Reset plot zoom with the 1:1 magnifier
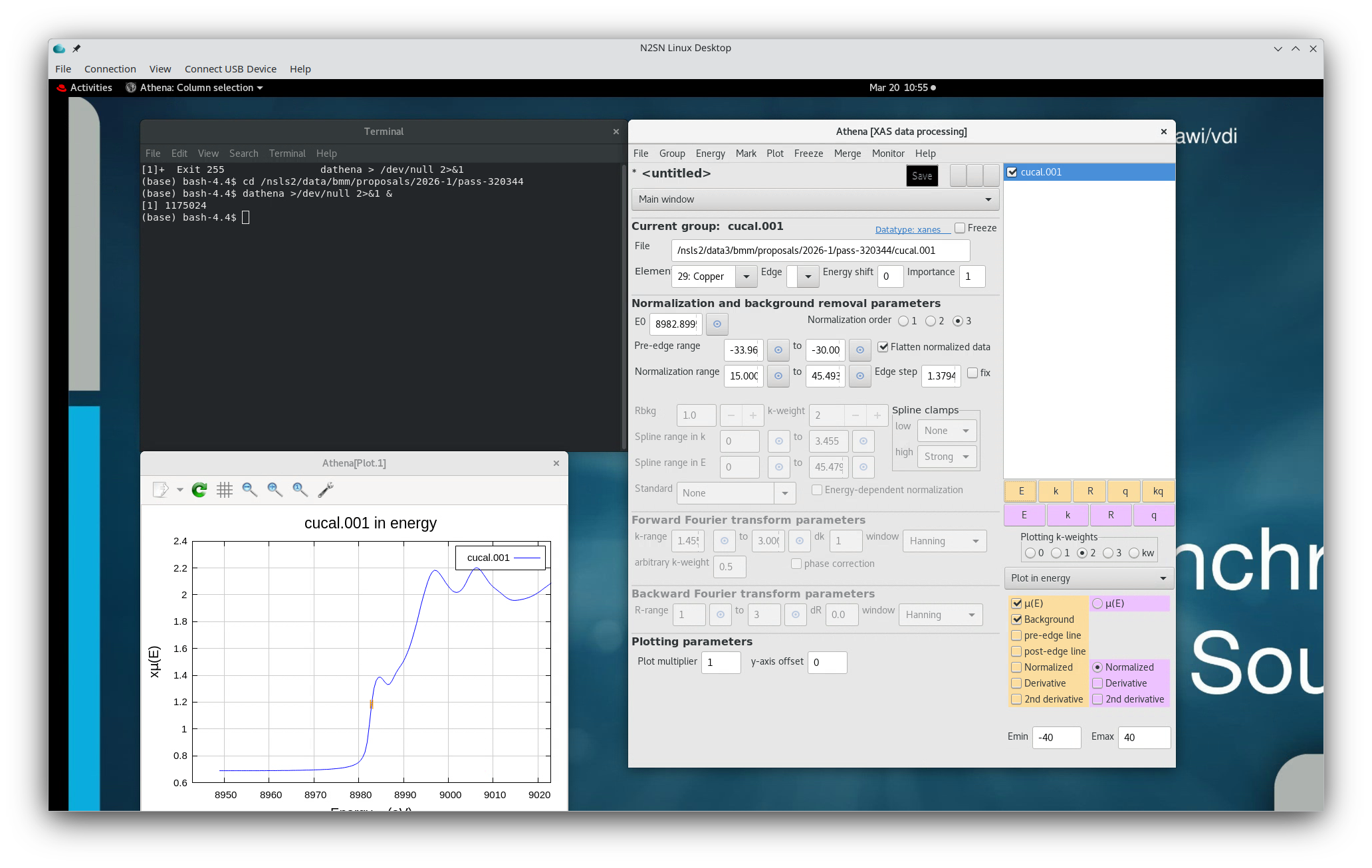1372x868 pixels. pyautogui.click(x=300, y=490)
